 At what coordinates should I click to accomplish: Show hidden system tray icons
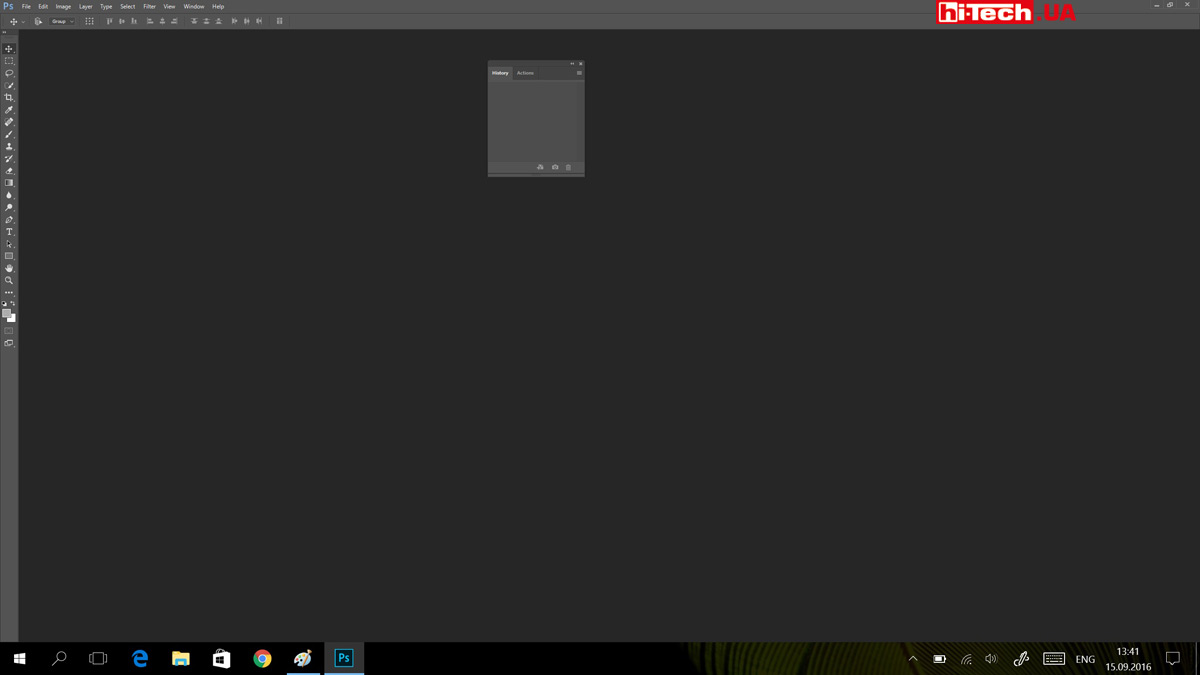click(913, 659)
